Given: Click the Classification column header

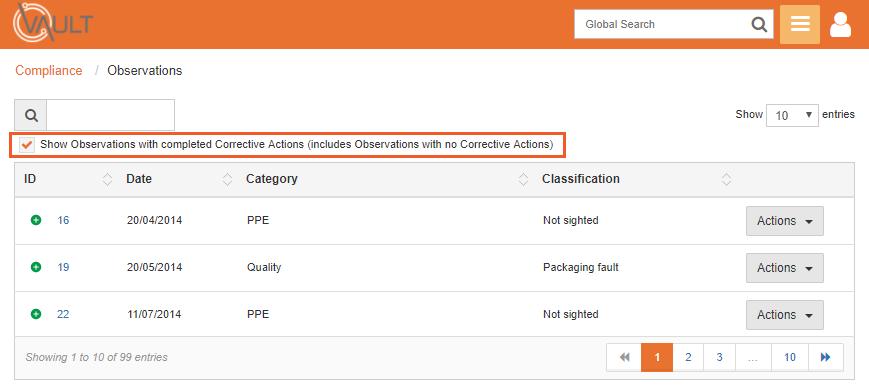Looking at the screenshot, I should 581,179.
